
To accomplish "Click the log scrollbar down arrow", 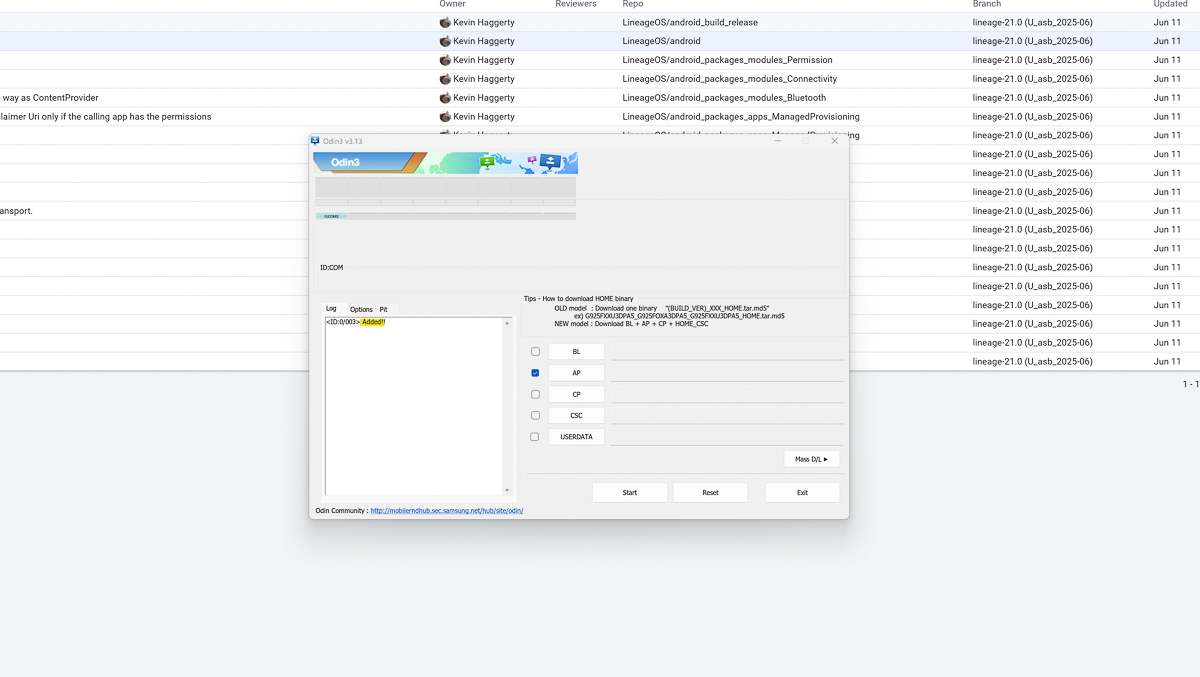I will (x=507, y=490).
